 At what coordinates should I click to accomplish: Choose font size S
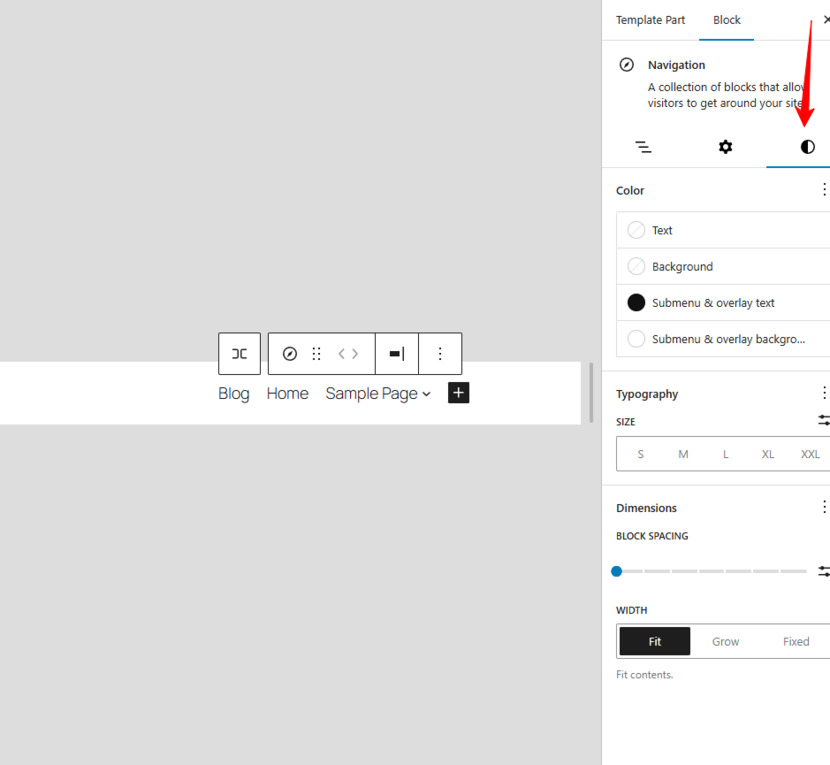[640, 454]
